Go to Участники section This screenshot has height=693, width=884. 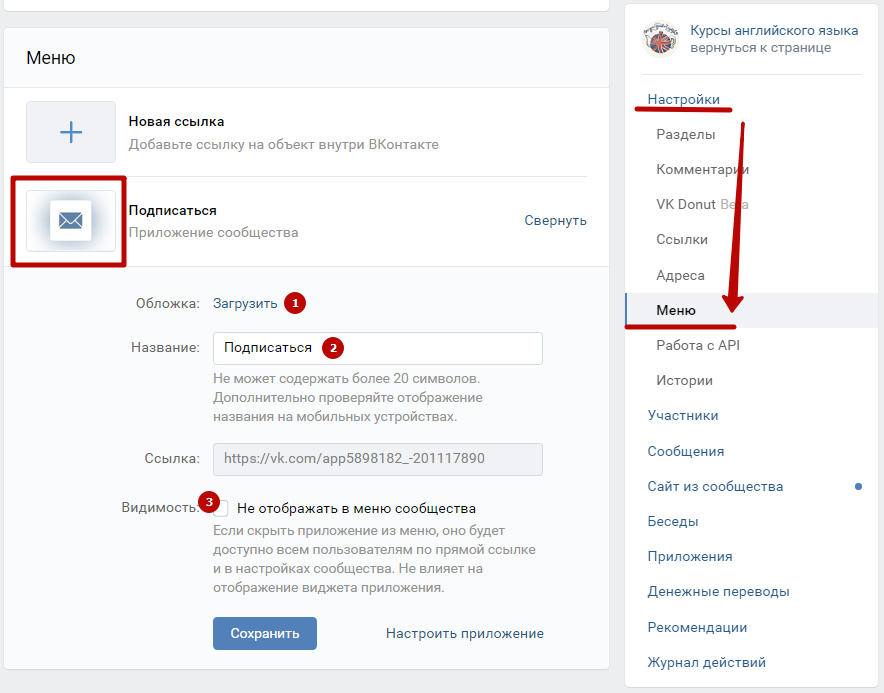(683, 416)
